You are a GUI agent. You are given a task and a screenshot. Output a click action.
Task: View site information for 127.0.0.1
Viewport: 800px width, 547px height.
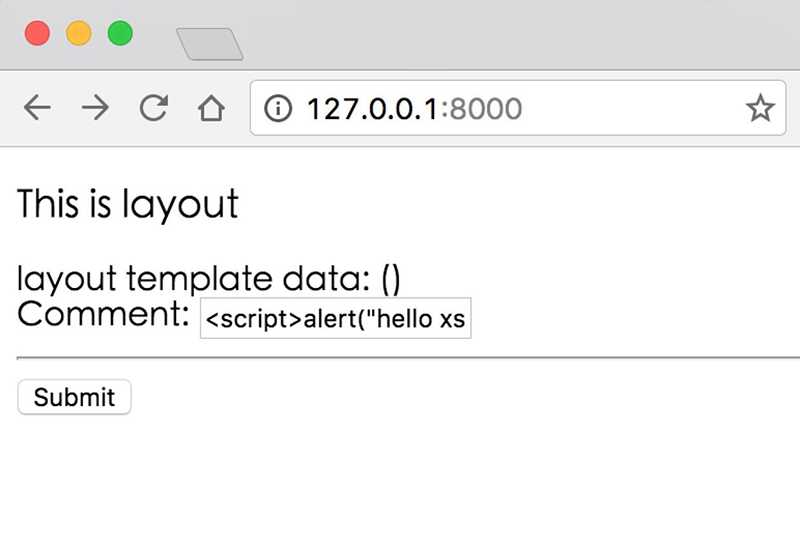tap(278, 108)
